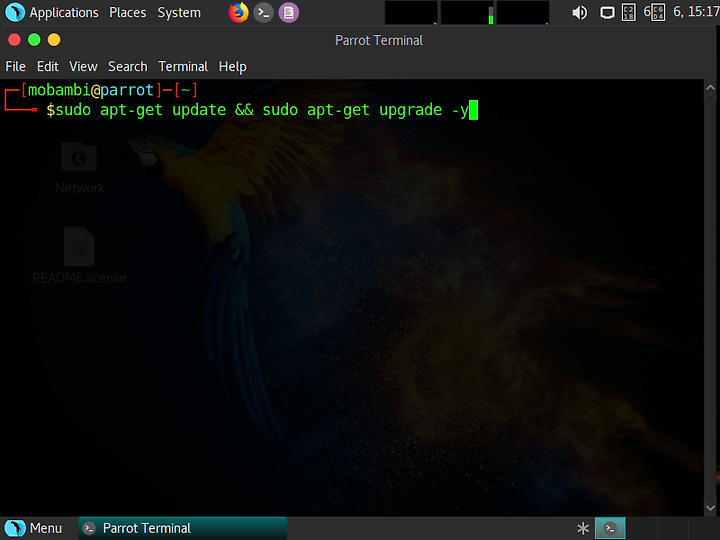Click the display/screen tray icon
Viewport: 720px width, 540px height.
(607, 12)
